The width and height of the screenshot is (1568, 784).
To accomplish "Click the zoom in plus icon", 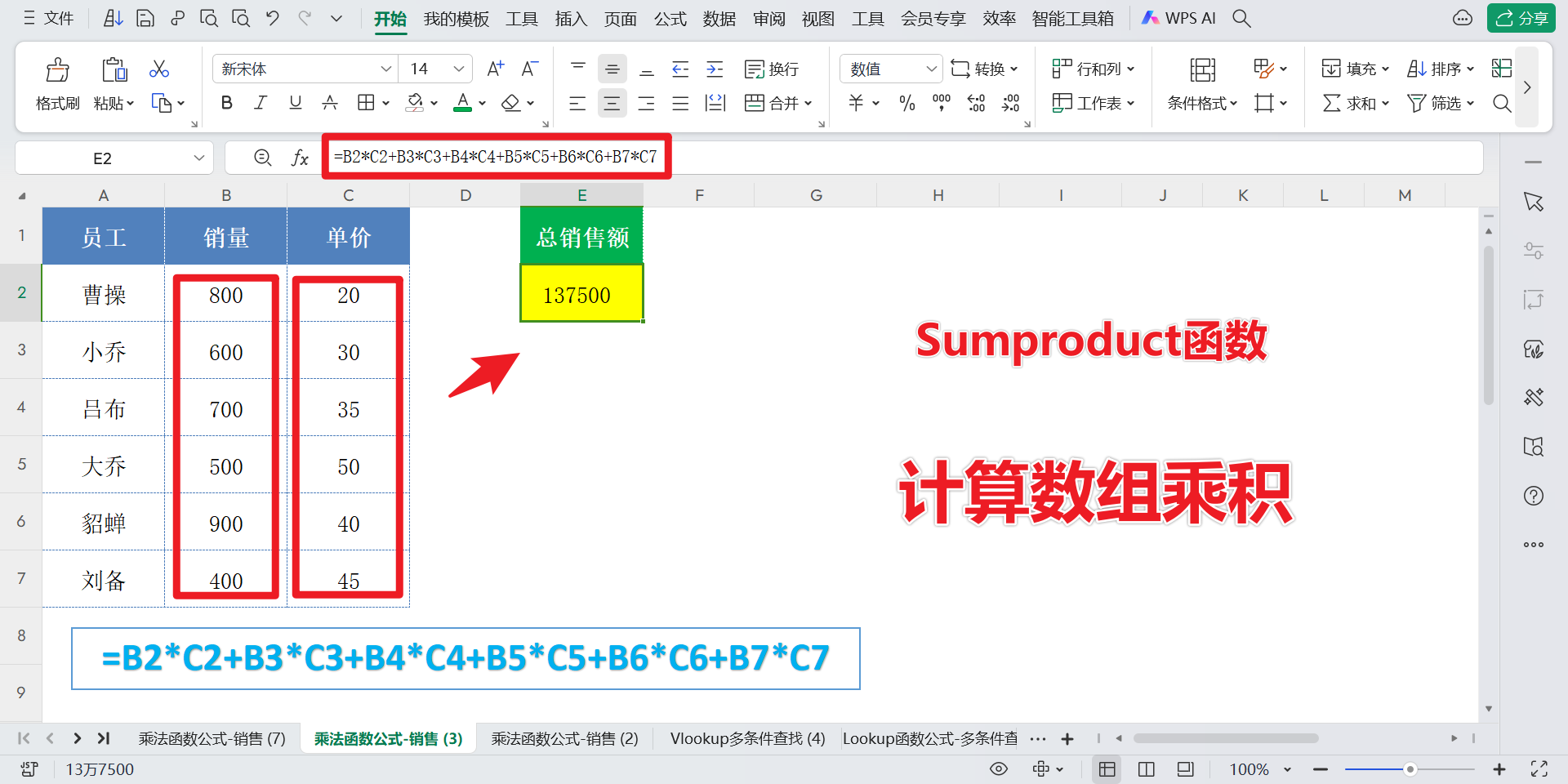I will pyautogui.click(x=1499, y=769).
